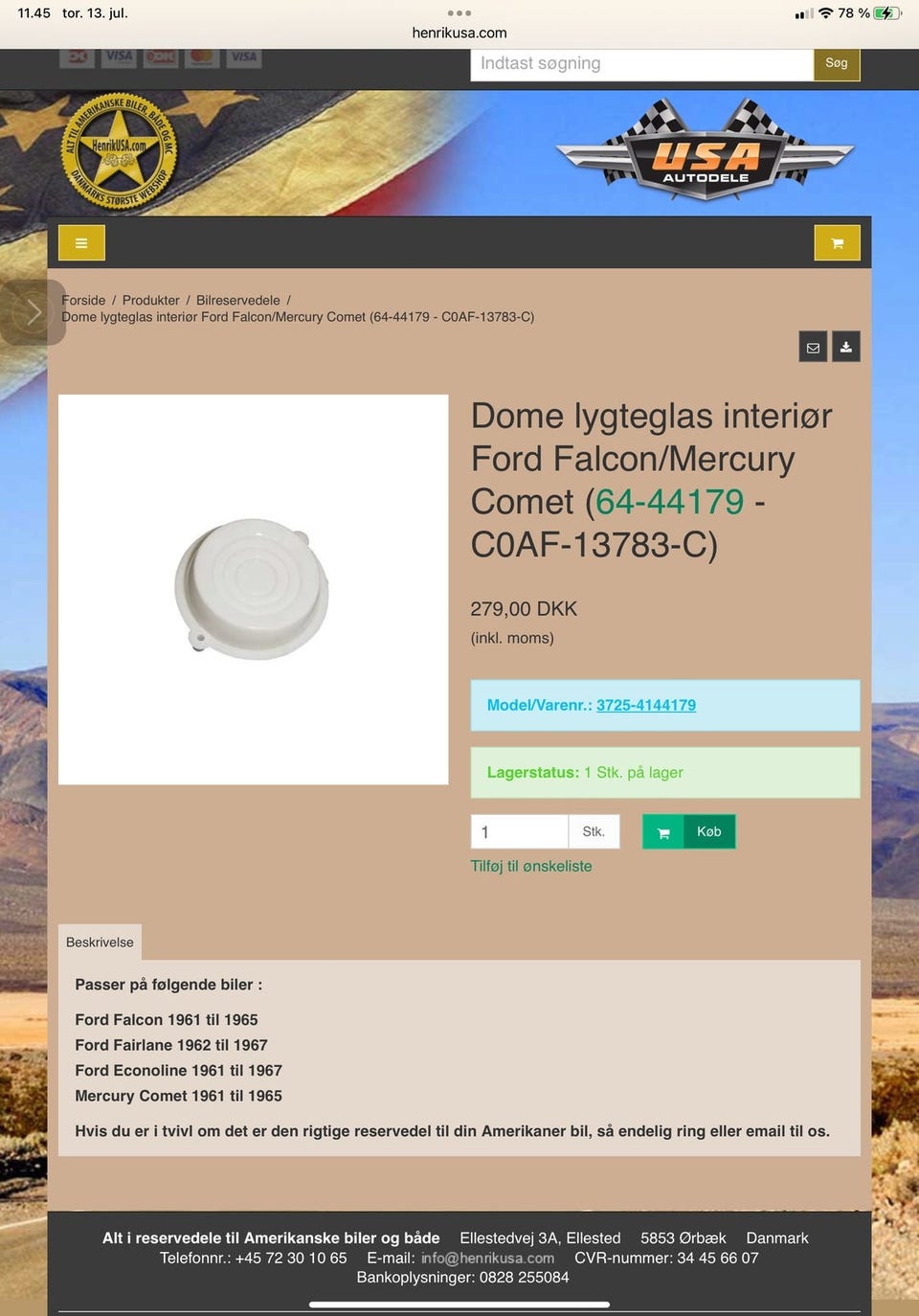Viewport: 919px width, 1316px height.
Task: Click the HenrikUSA.com star badge logo
Action: coord(119,149)
